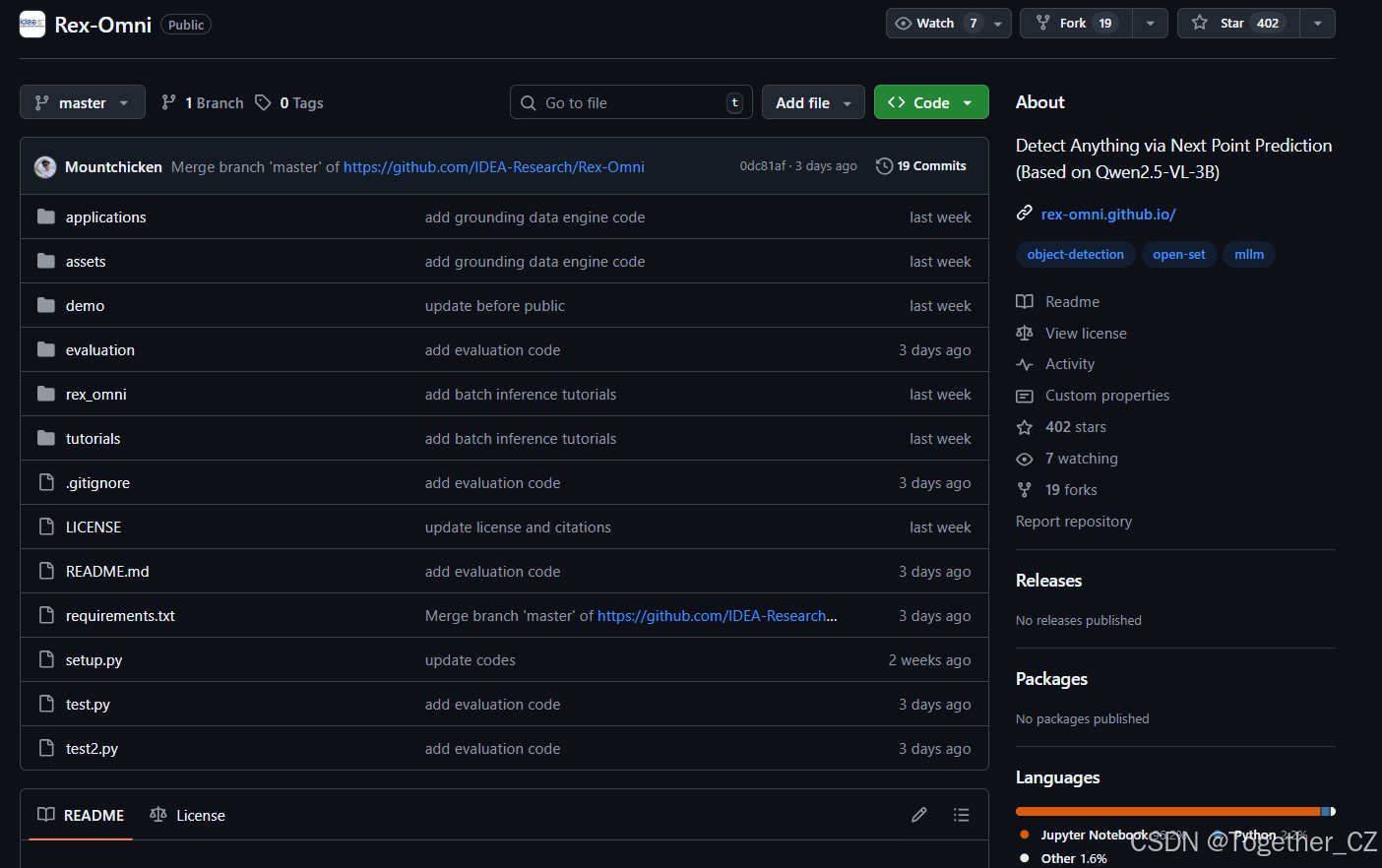Click the fork icon on Fork button
This screenshot has height=868, width=1382.
1043,24
